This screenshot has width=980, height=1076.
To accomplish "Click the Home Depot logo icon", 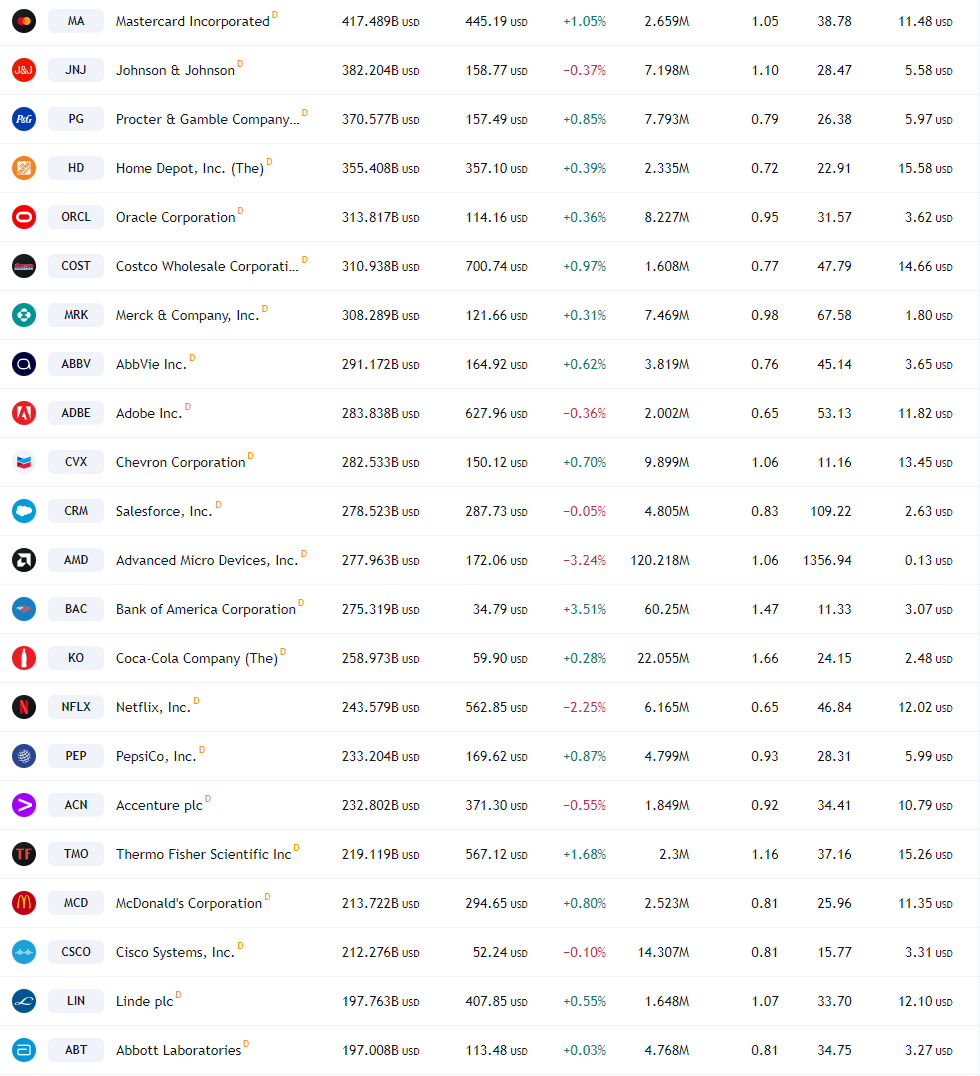I will pos(24,168).
